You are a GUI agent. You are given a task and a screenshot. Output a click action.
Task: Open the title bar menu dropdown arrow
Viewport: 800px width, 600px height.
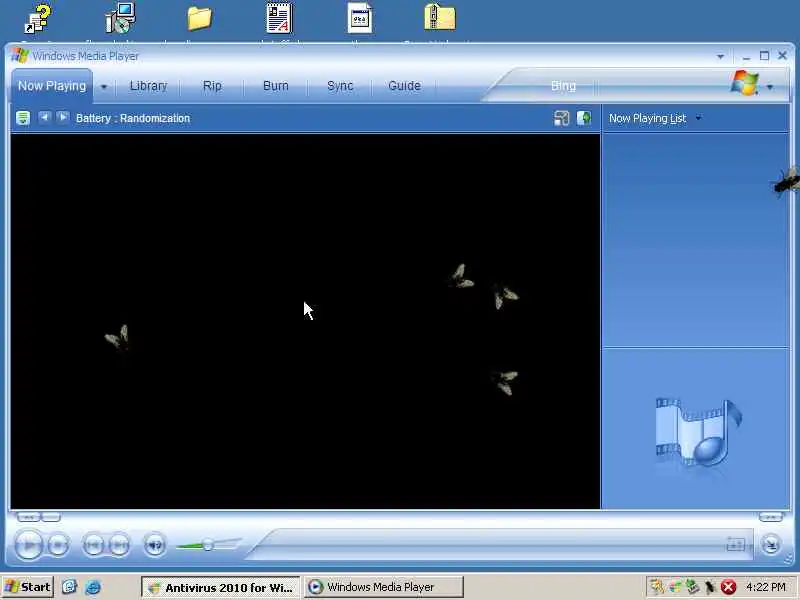tap(720, 56)
